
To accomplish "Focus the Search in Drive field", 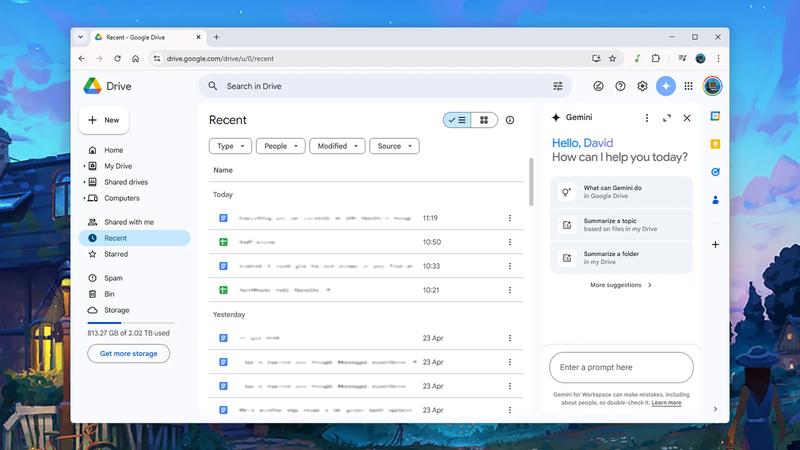I will click(x=385, y=86).
